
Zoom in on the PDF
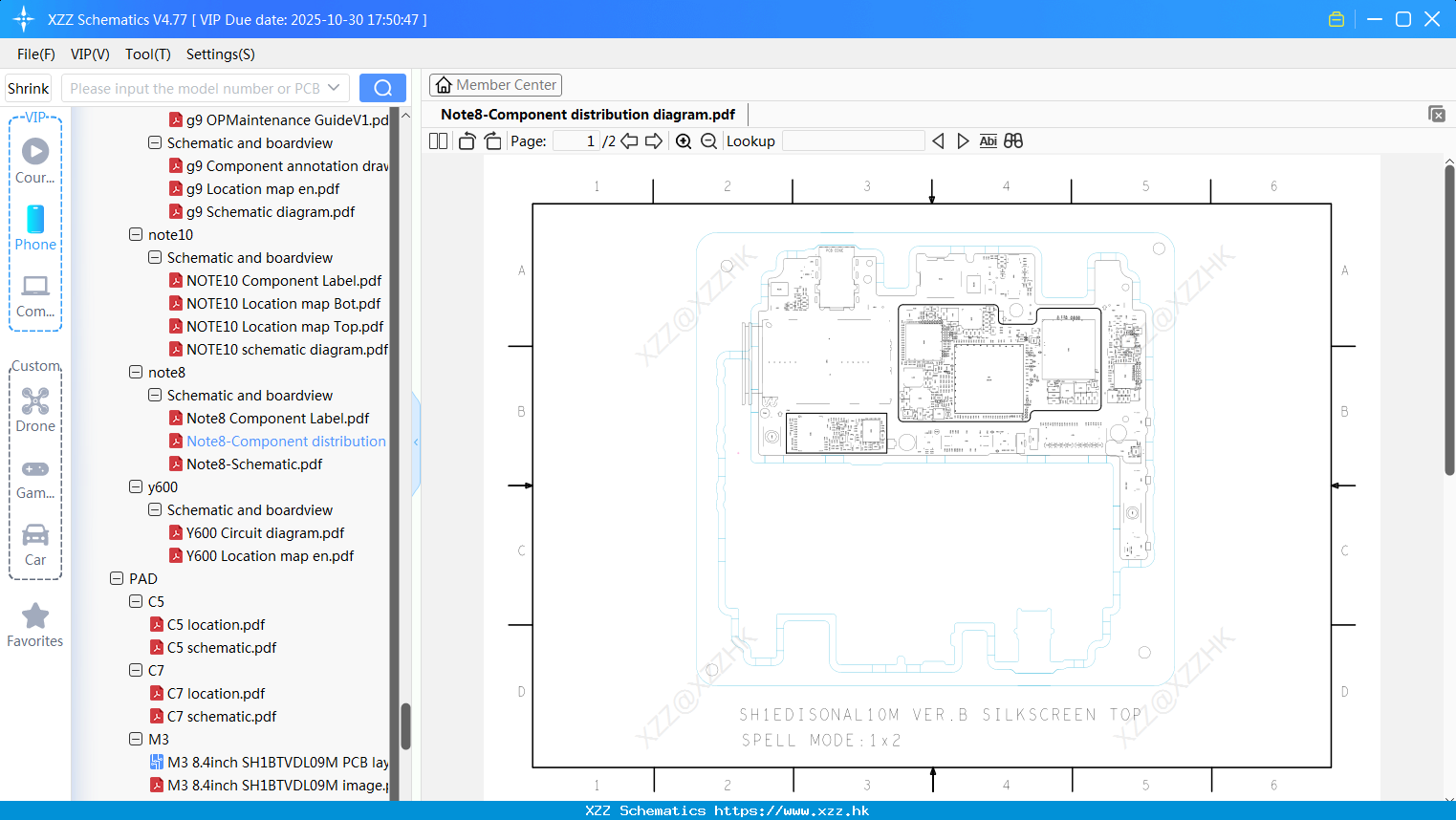click(684, 140)
